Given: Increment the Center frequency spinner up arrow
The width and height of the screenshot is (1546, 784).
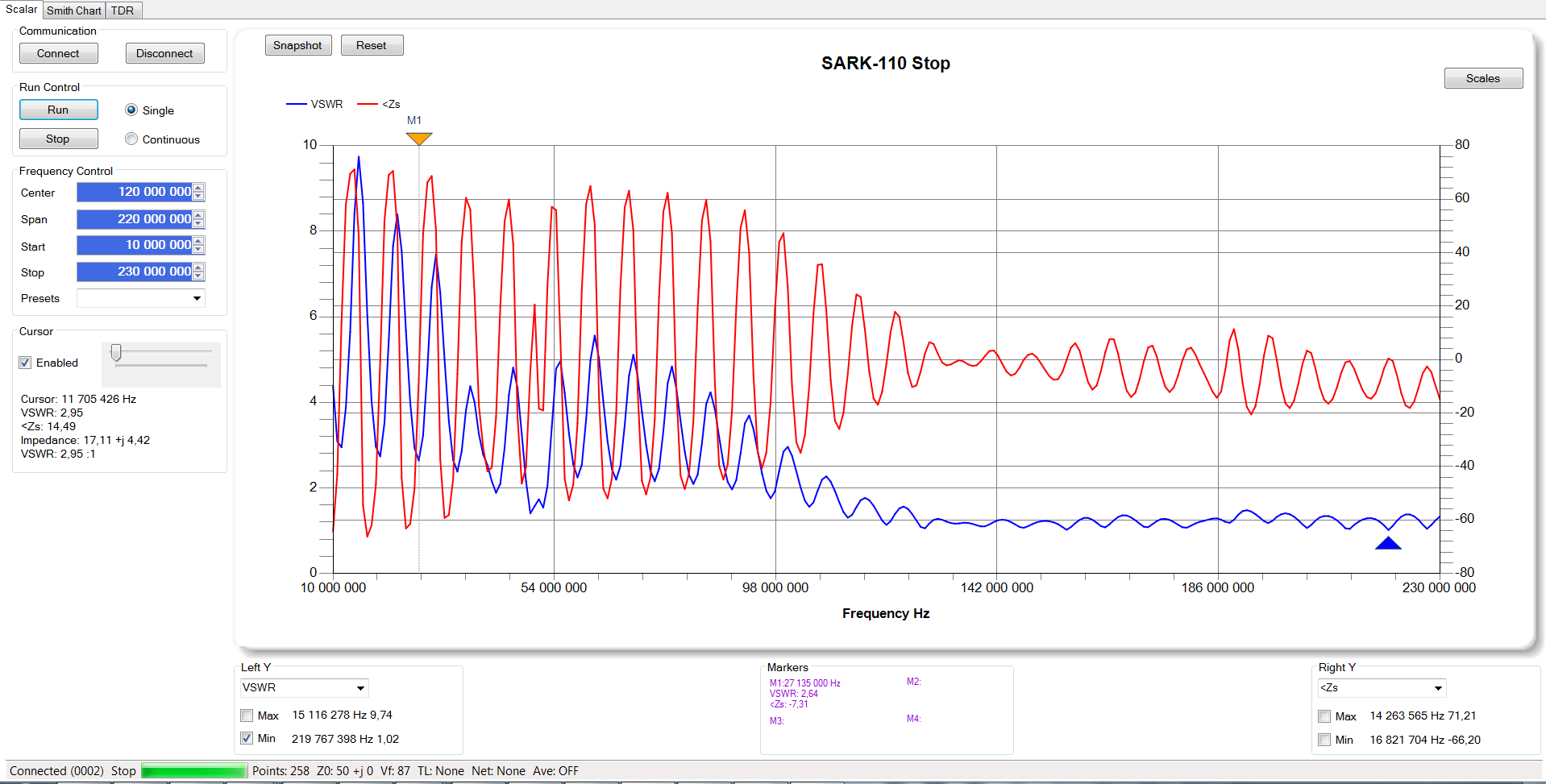Looking at the screenshot, I should coord(199,188).
